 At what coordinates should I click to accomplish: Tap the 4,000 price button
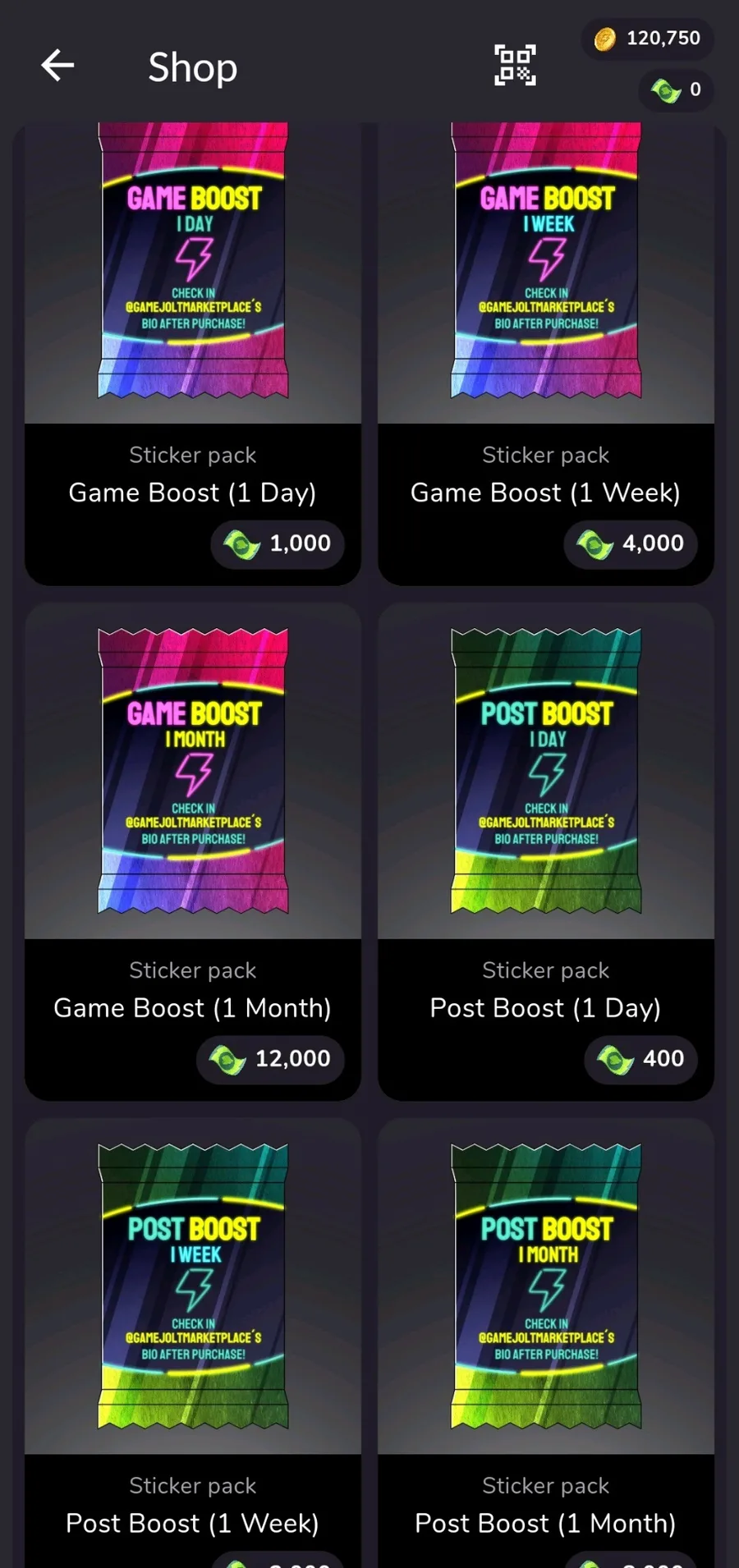[630, 543]
